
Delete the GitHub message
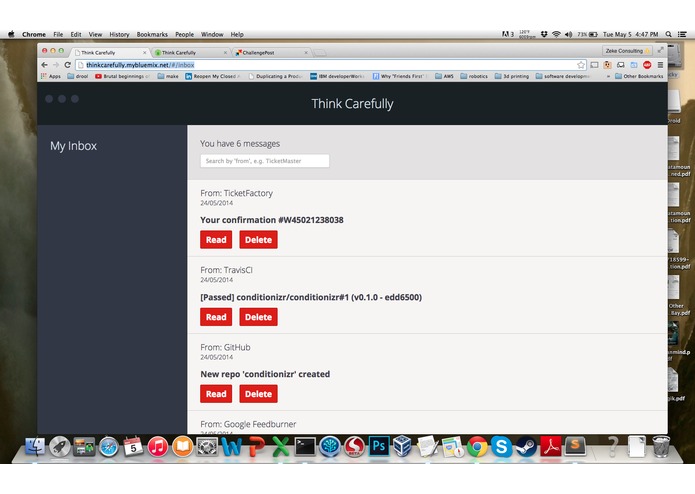tap(258, 394)
